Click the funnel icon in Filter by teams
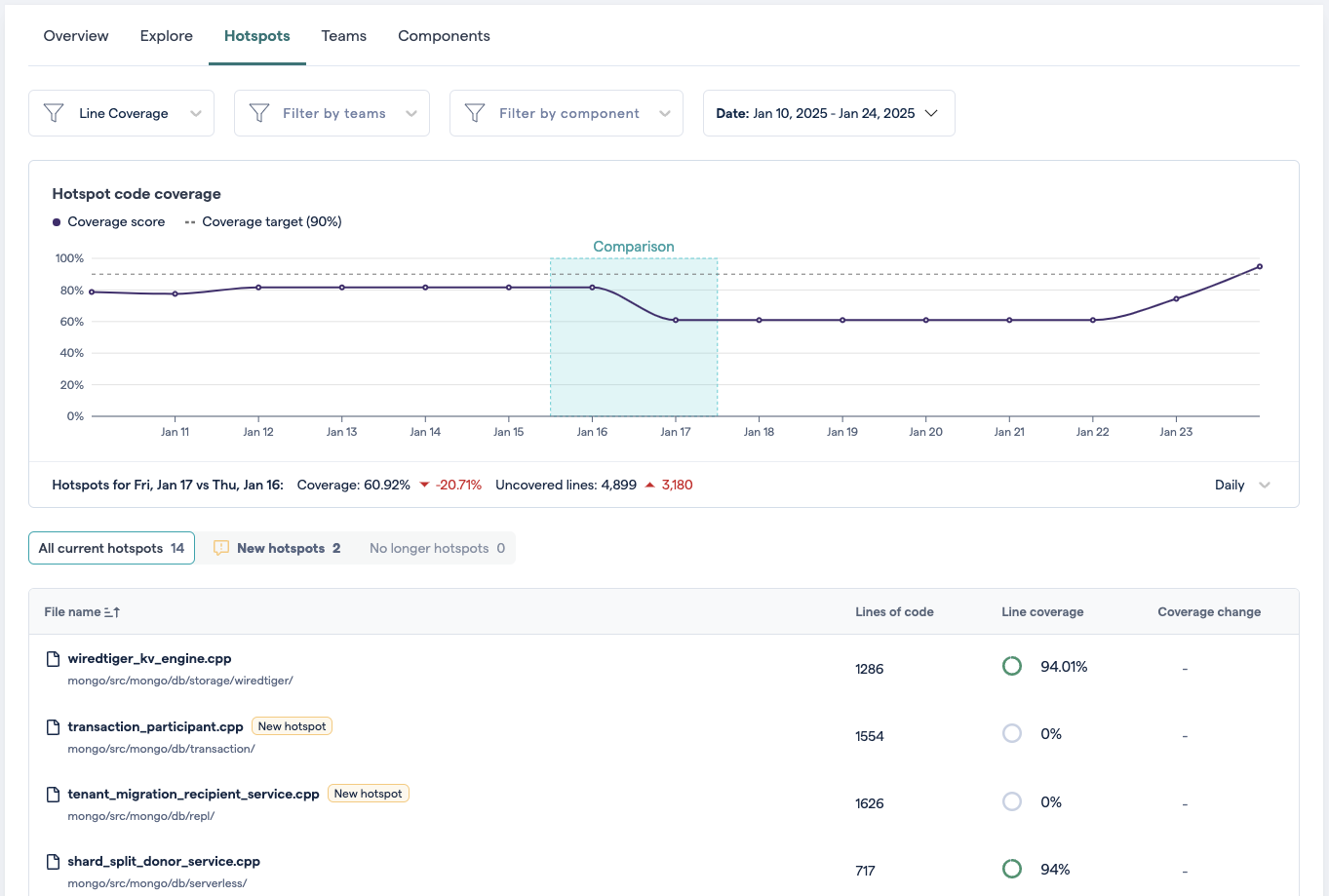Screen dimensions: 1329x896 click(259, 113)
